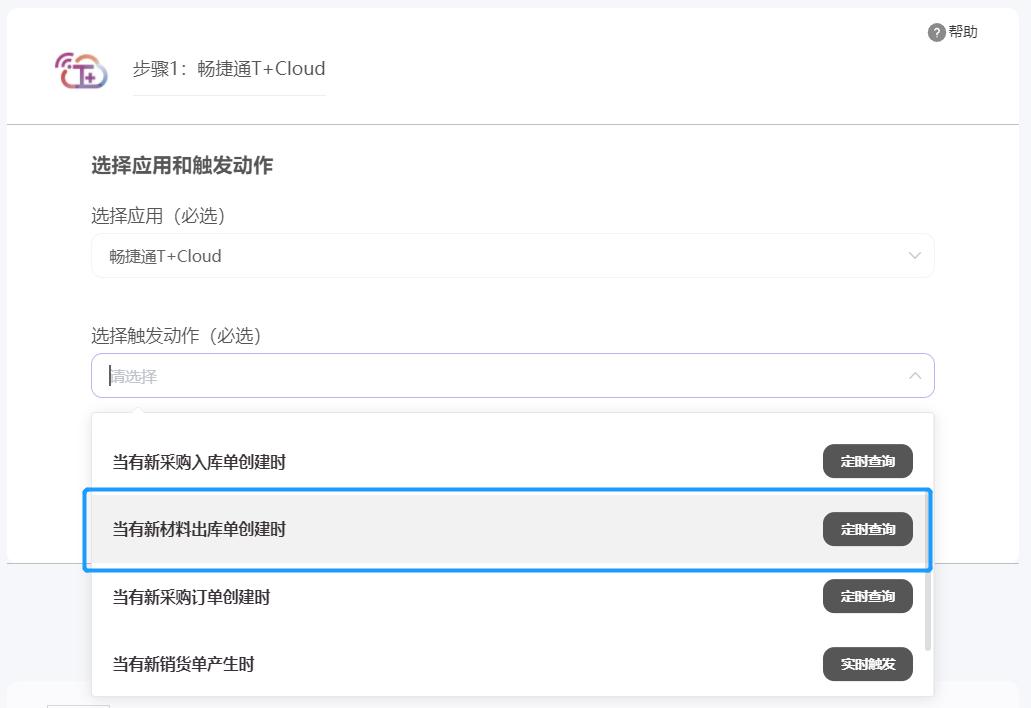Click the 定时查询 badge beside 当有新采购入库单创建时
This screenshot has width=1031, height=708.
coord(867,461)
